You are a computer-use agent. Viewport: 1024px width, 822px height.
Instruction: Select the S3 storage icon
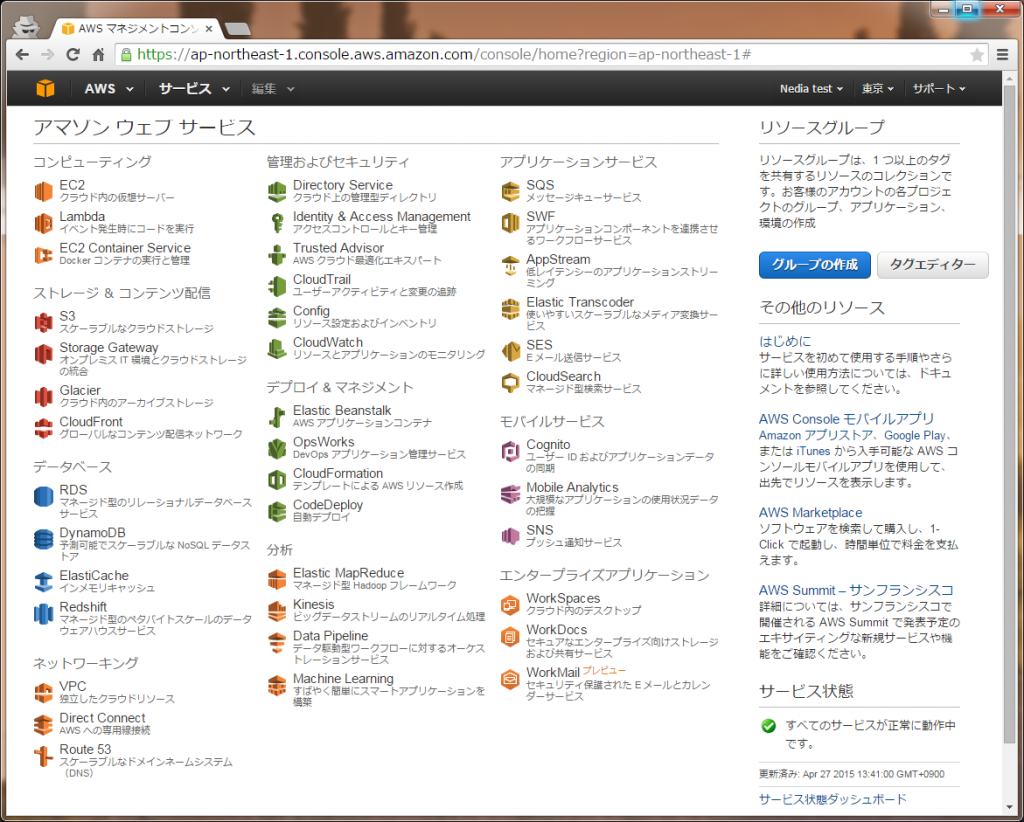pos(43,322)
